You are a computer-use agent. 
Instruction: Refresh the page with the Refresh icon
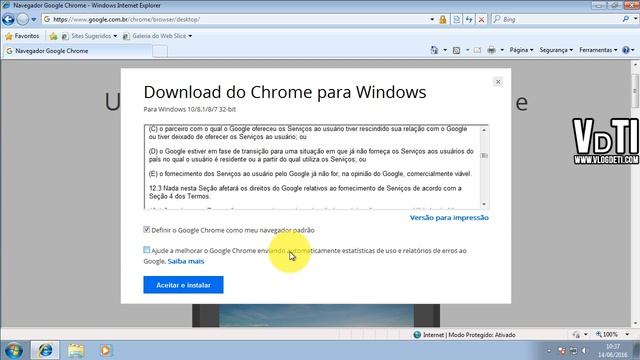tap(469, 19)
